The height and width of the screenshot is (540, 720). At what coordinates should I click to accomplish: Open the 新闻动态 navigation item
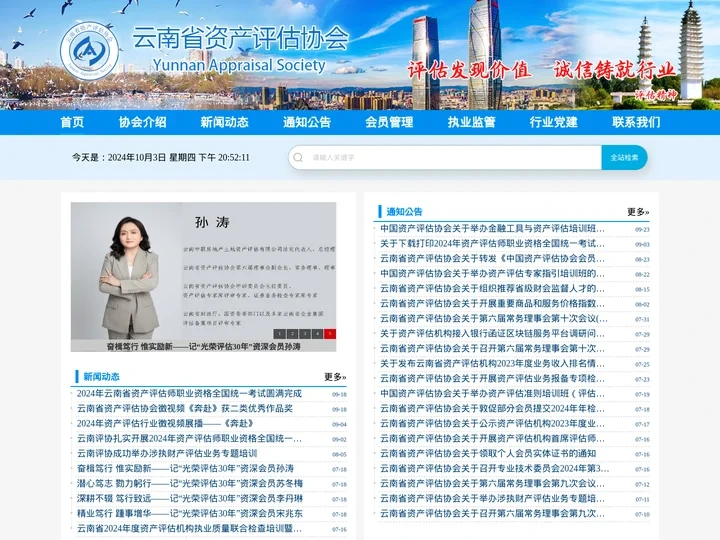[225, 122]
